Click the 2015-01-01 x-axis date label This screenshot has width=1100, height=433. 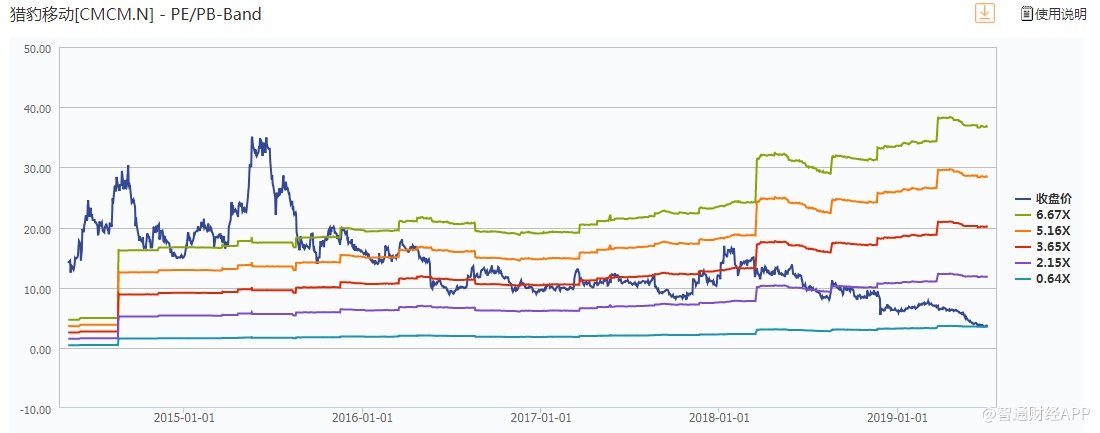(x=184, y=417)
